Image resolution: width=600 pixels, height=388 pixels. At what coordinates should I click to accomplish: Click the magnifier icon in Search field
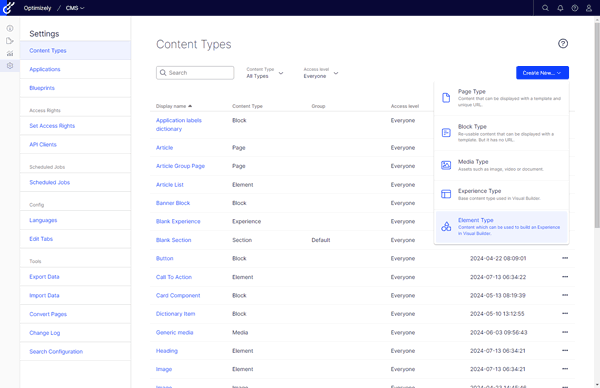(x=163, y=73)
